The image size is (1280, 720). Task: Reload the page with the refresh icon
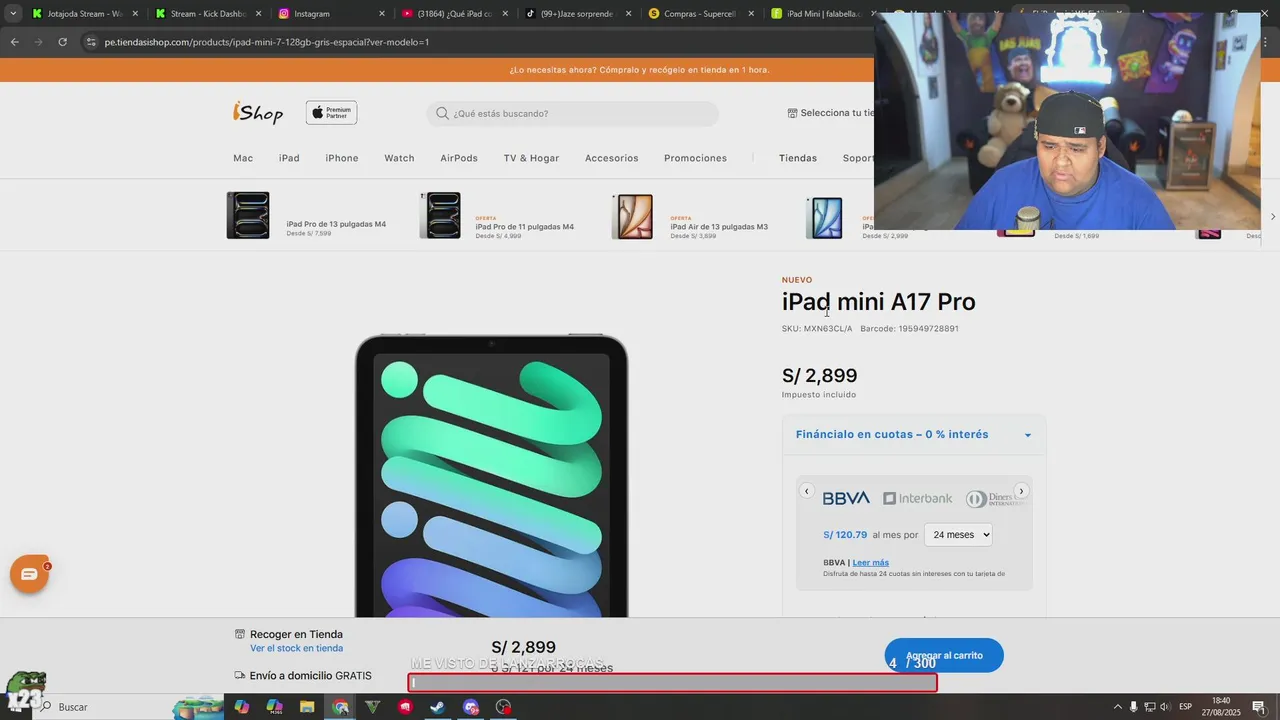tap(62, 42)
